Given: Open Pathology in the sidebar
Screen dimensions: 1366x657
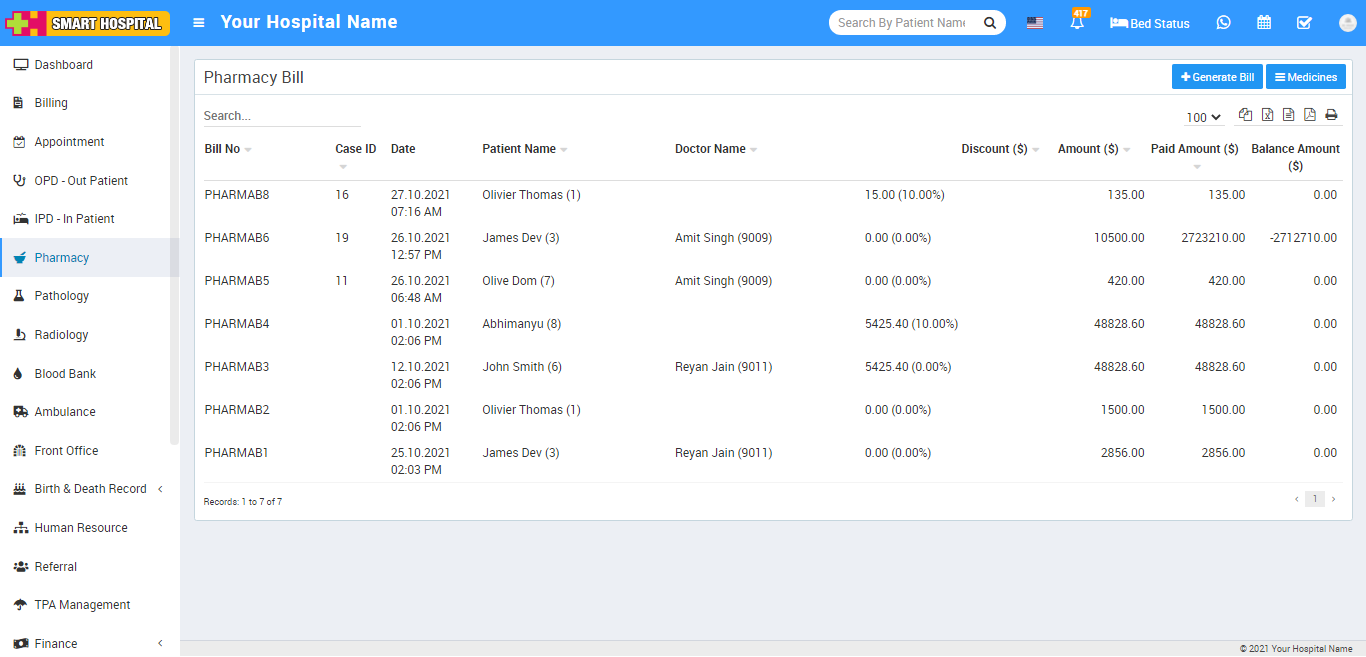Looking at the screenshot, I should (x=62, y=296).
